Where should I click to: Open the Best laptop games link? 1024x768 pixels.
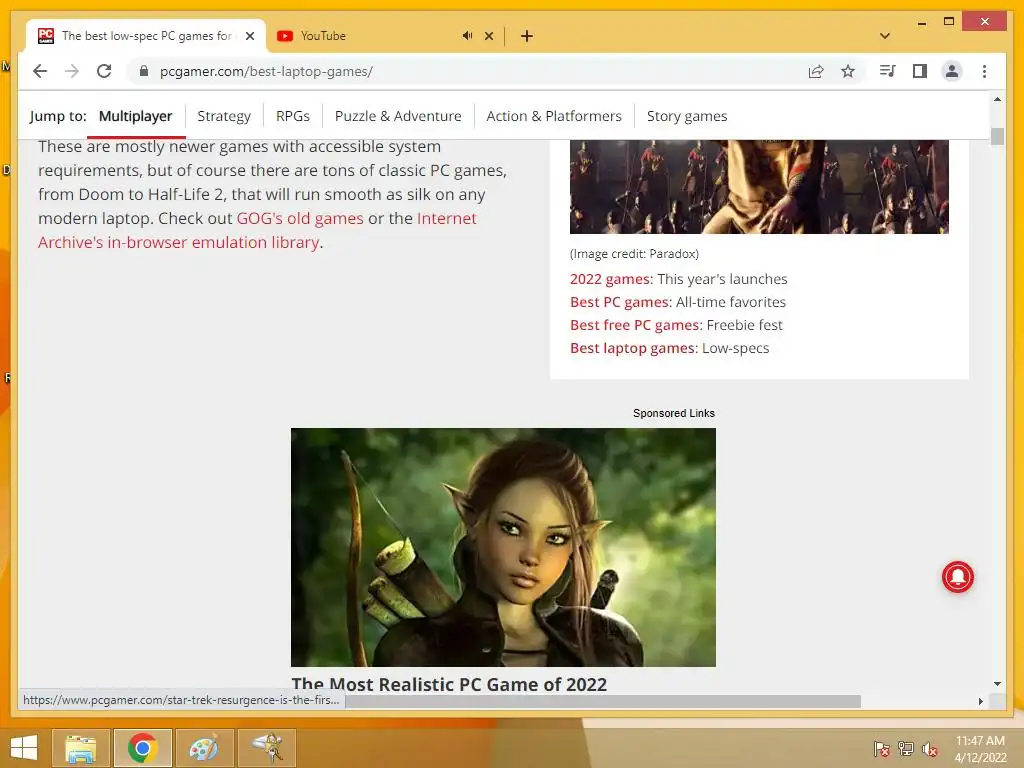(x=632, y=348)
